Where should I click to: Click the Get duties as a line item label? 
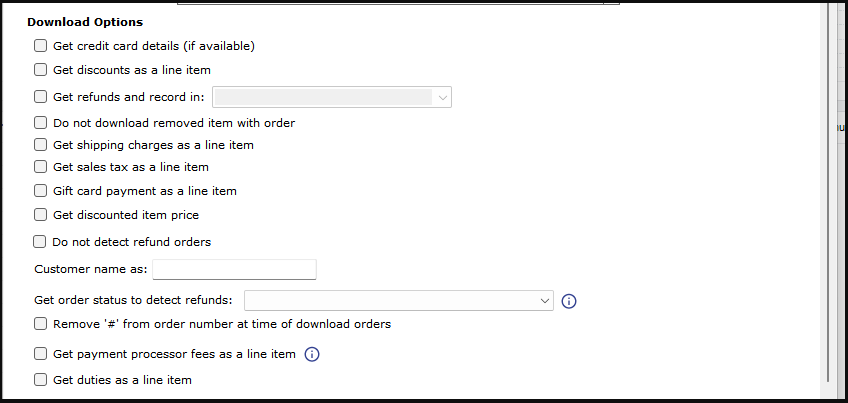(122, 380)
